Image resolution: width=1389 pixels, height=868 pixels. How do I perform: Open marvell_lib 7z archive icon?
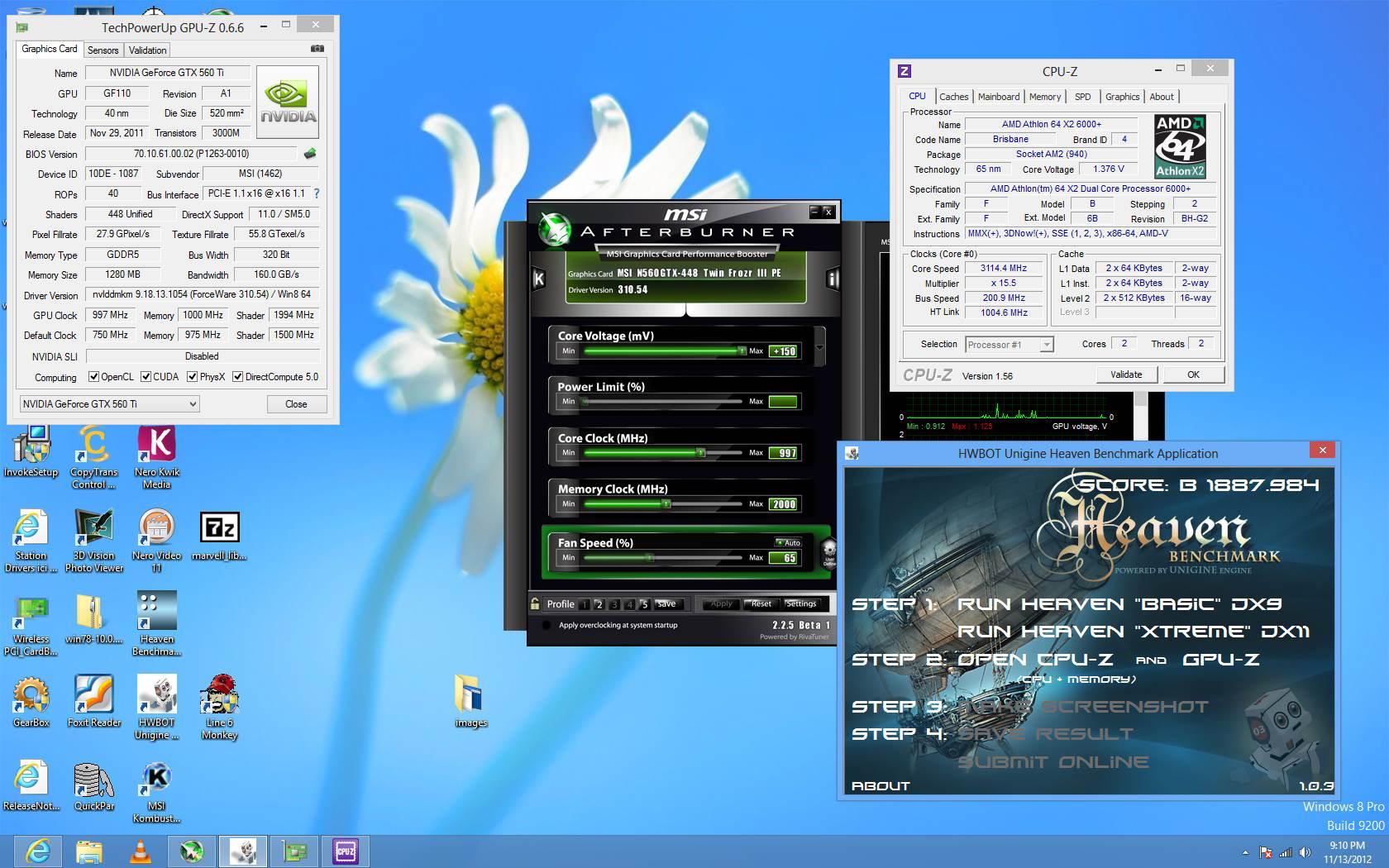[219, 536]
